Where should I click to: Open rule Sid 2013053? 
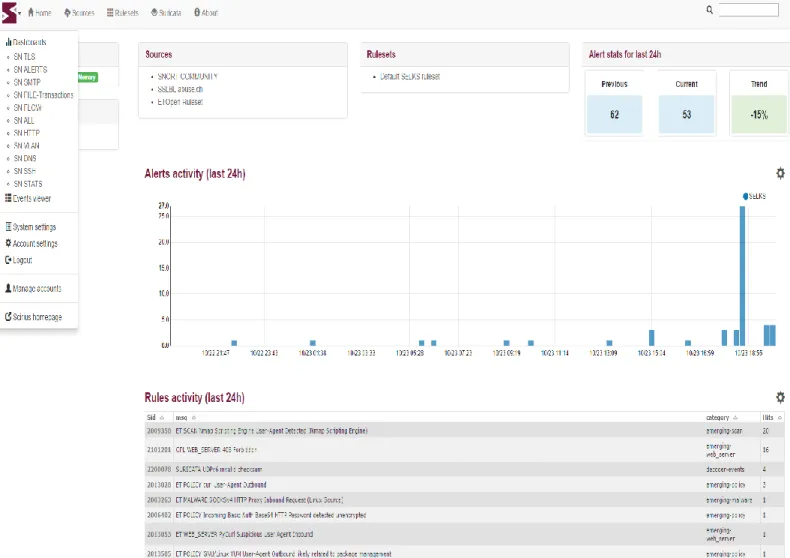click(159, 534)
